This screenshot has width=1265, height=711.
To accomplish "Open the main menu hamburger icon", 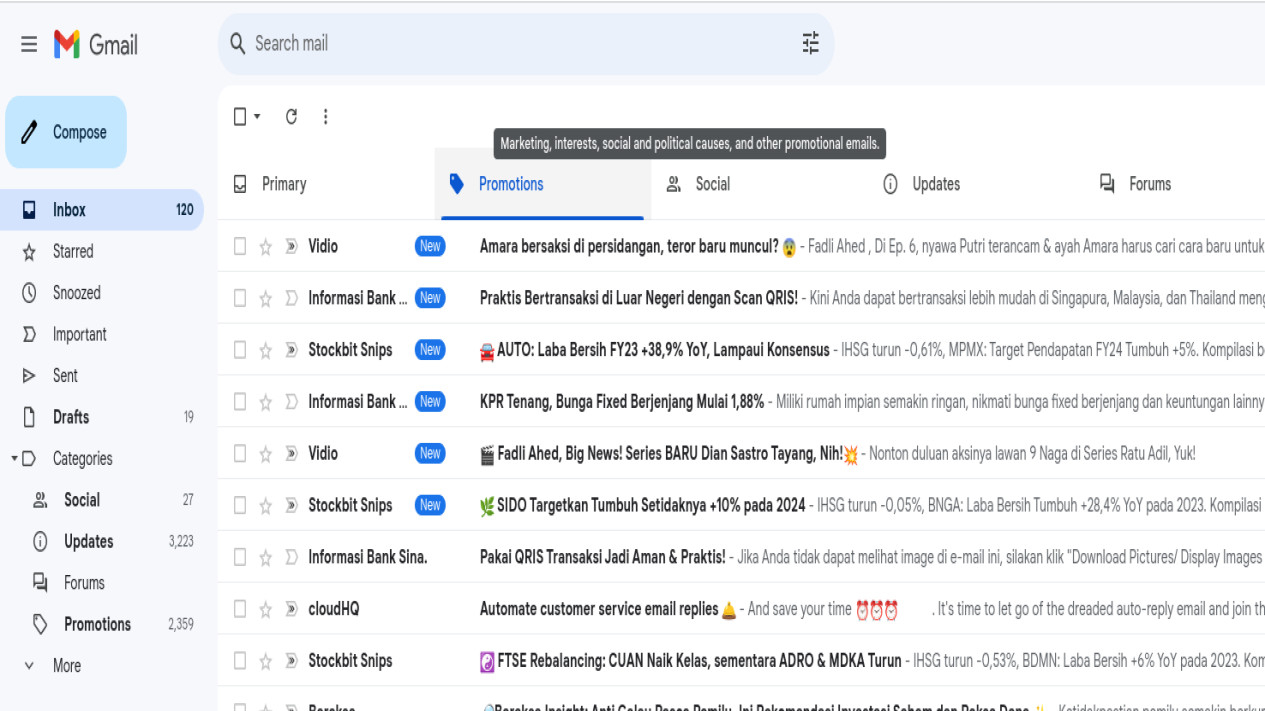I will tap(29, 44).
